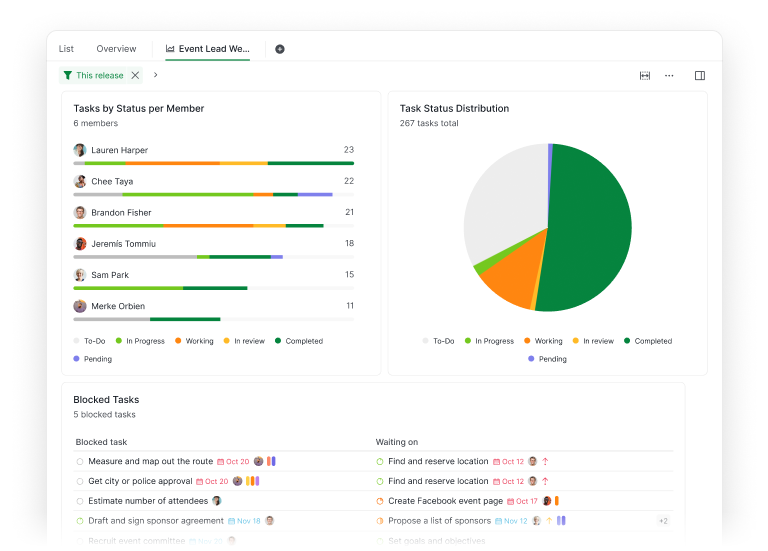Select Lauren Harper's status progress bar
This screenshot has height=551, width=768.
pos(214,163)
